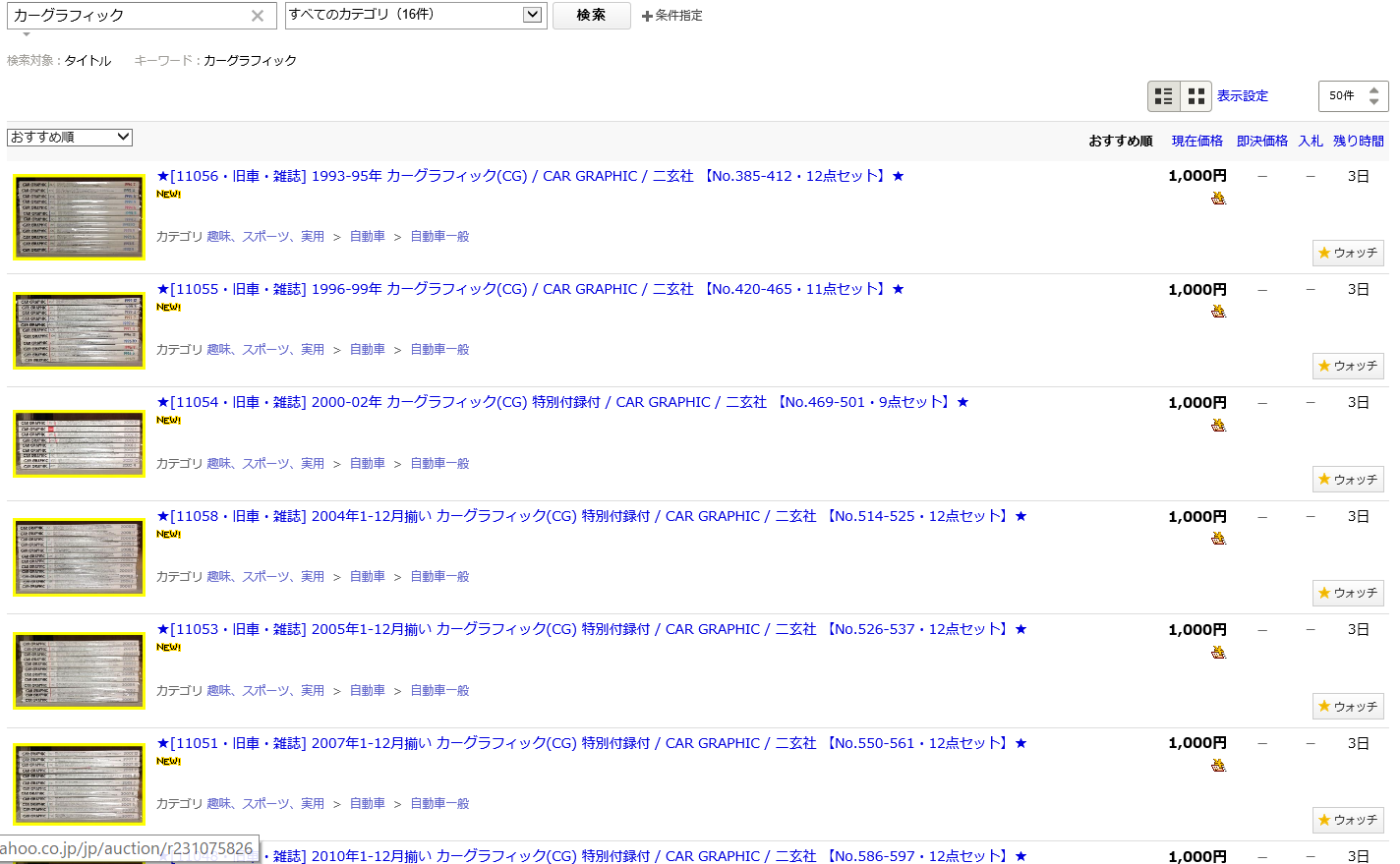Open 自動車一般 category in No.385-412 row

pos(439,237)
